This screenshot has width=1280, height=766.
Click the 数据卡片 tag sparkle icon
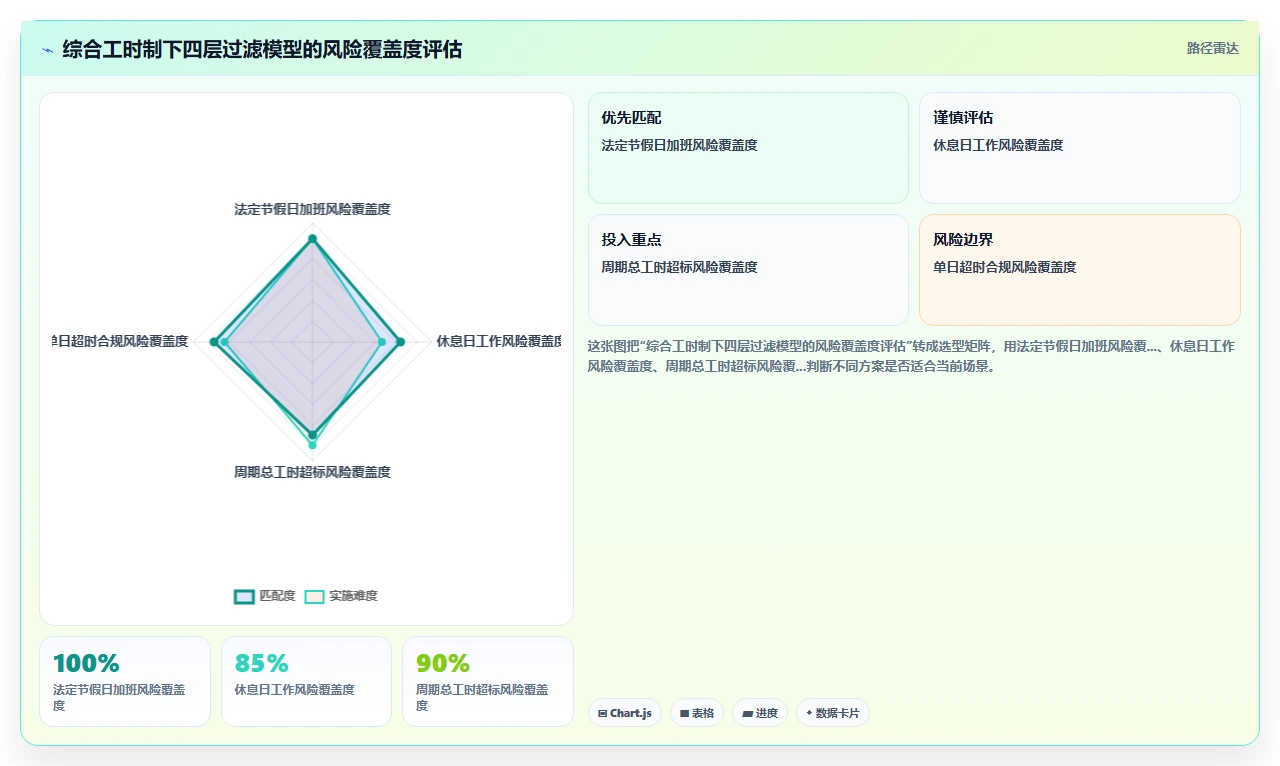point(809,713)
